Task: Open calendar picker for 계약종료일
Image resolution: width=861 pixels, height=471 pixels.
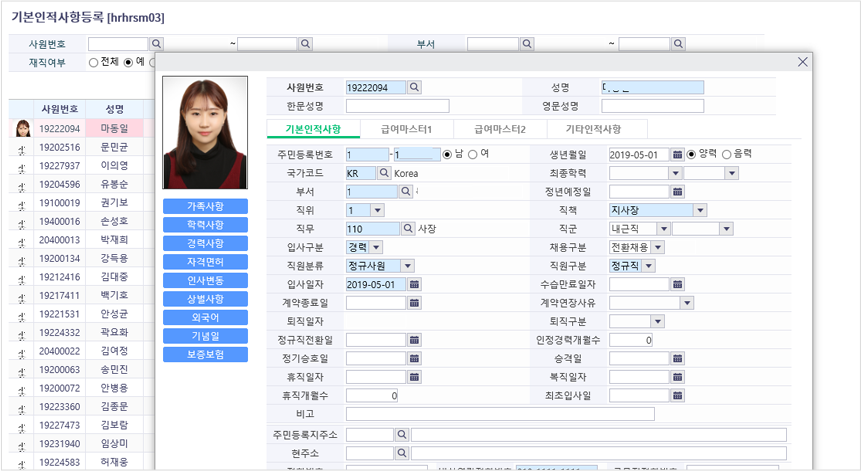Action: [415, 303]
